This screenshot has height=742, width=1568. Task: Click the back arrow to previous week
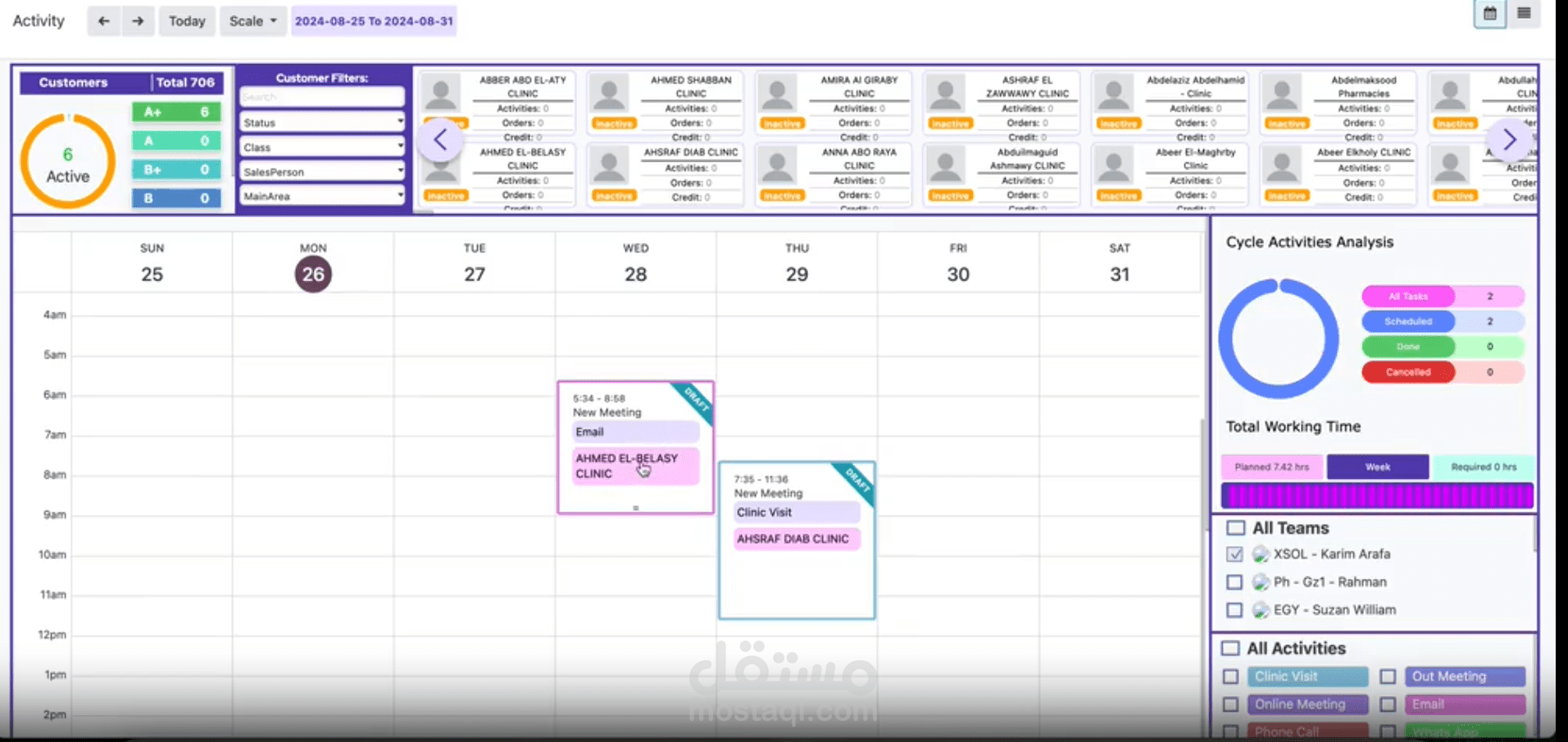tap(103, 20)
